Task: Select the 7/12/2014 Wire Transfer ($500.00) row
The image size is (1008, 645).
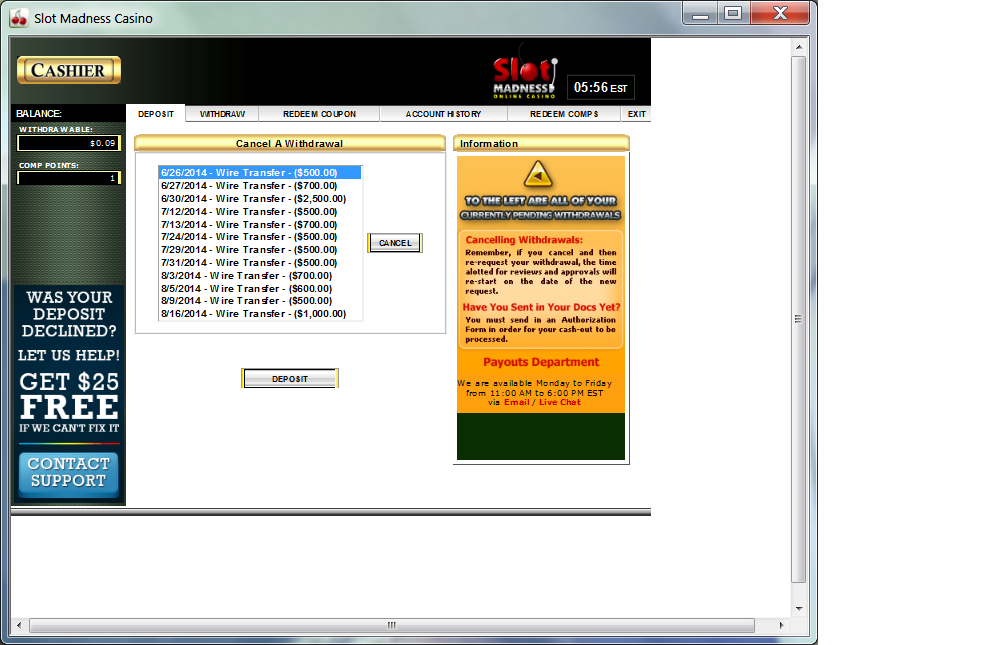Action: point(260,212)
